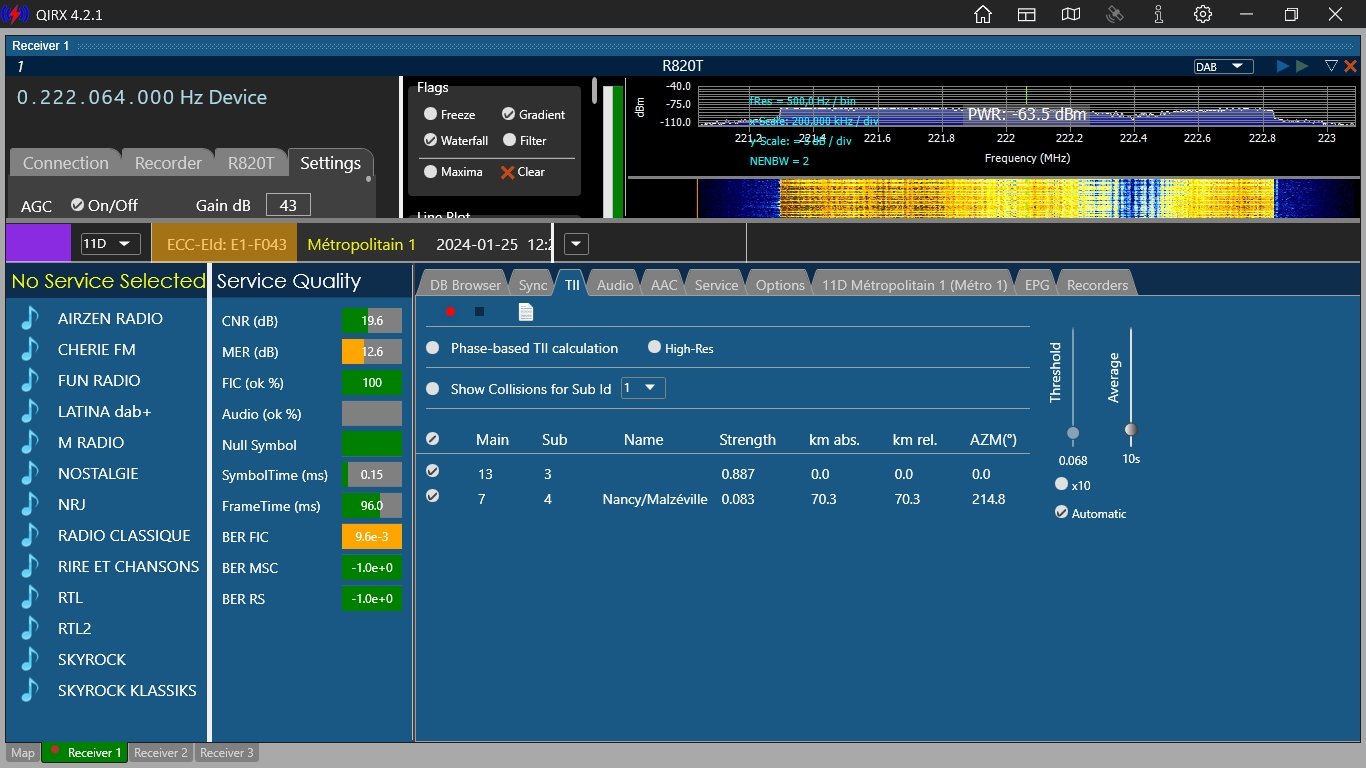Viewport: 1366px width, 768px height.
Task: Click the music note icon beside M RADIO
Action: coord(30,442)
